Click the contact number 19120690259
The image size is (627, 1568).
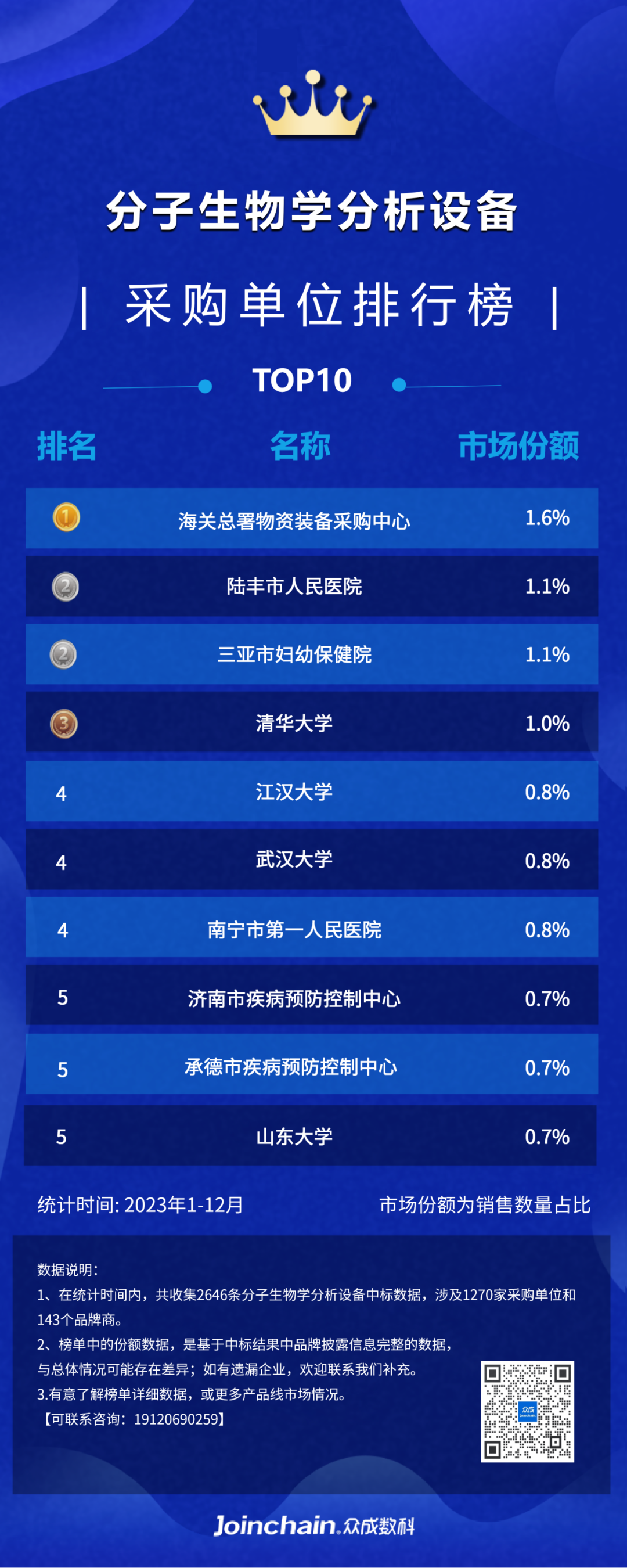176,1419
